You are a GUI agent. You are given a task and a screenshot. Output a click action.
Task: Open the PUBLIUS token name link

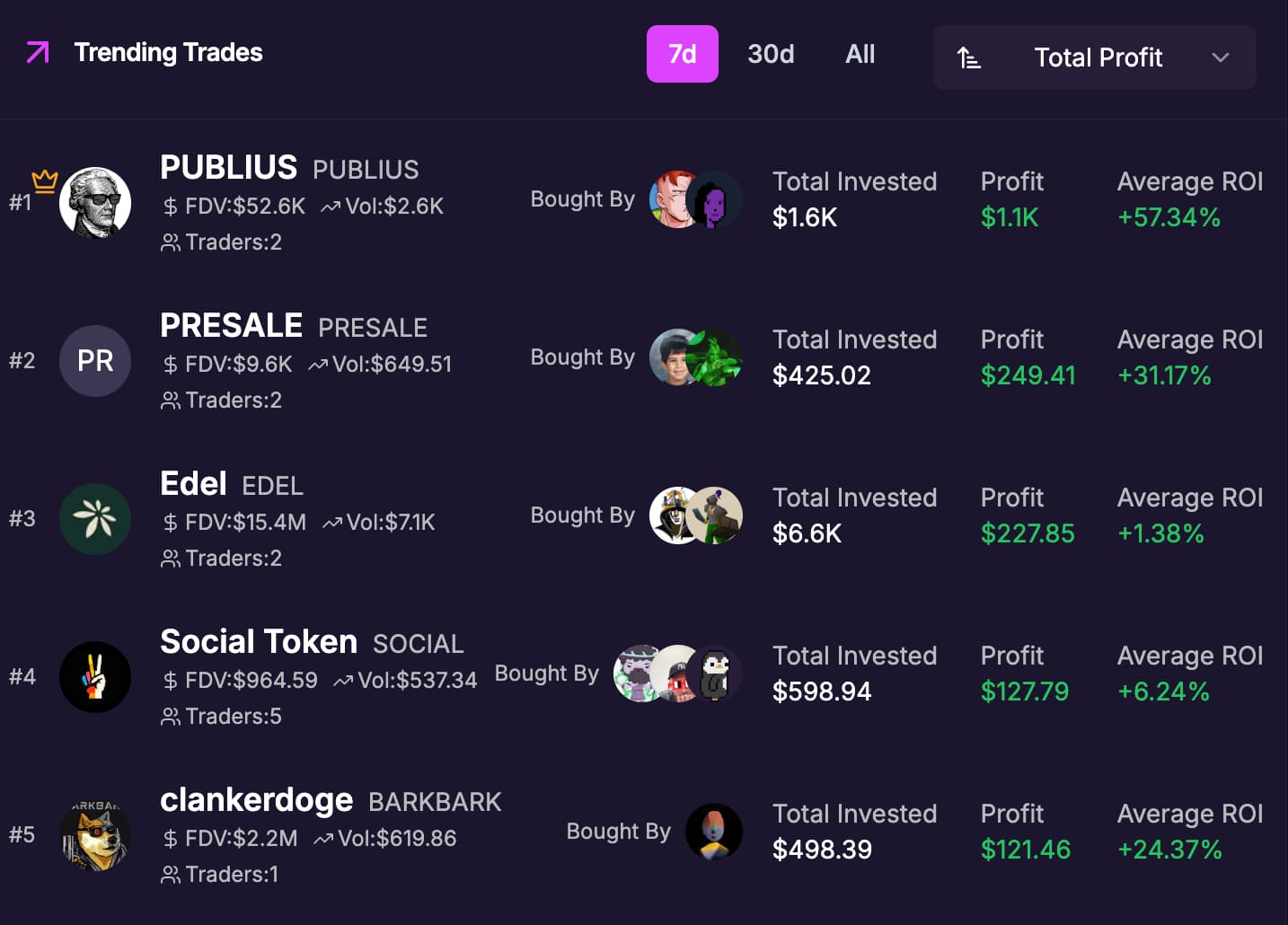click(228, 168)
